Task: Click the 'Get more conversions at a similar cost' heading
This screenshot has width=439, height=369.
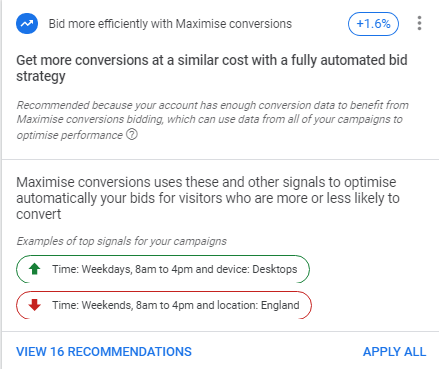Action: tap(212, 68)
